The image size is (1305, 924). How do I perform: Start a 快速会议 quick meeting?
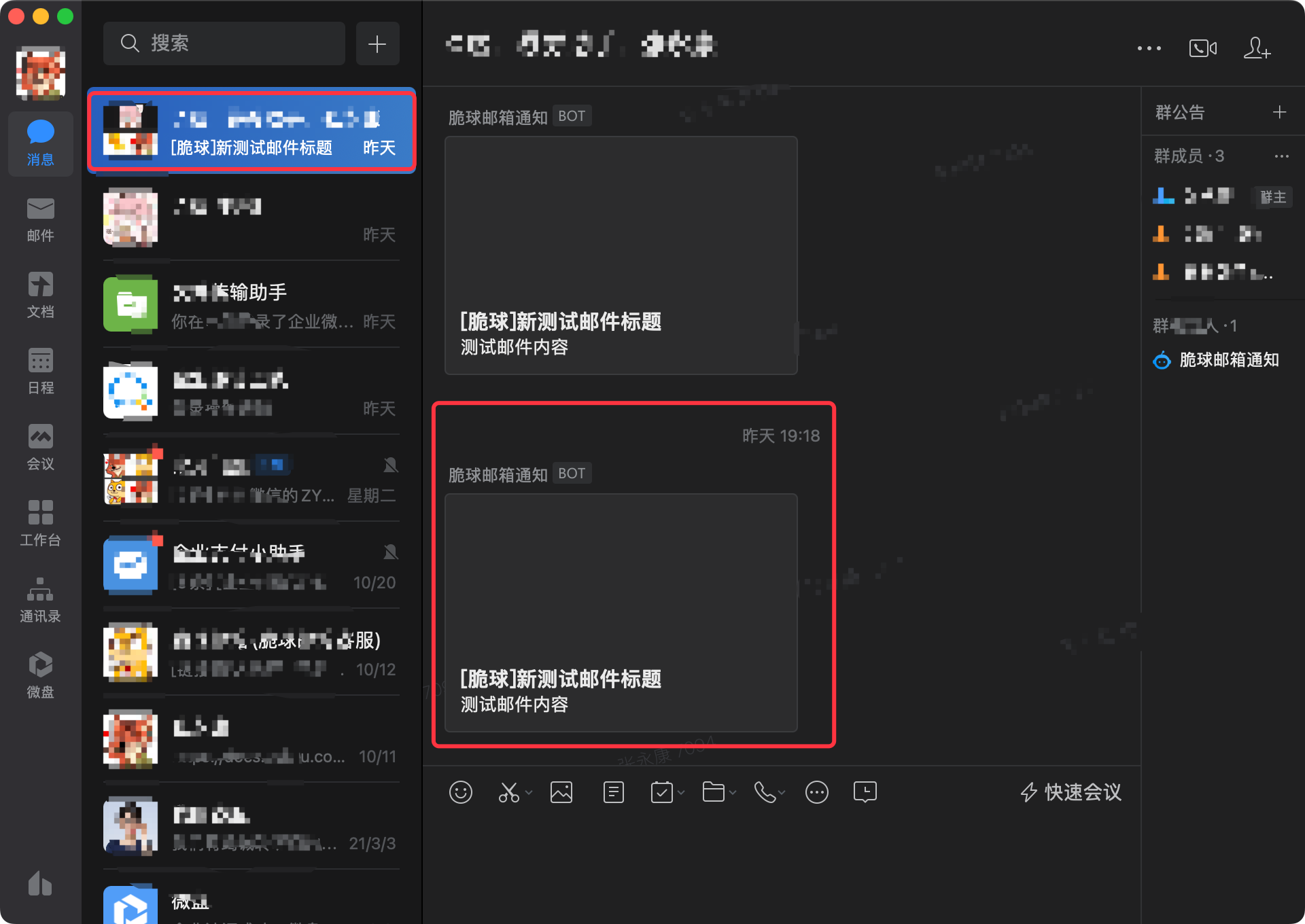pyautogui.click(x=1071, y=792)
